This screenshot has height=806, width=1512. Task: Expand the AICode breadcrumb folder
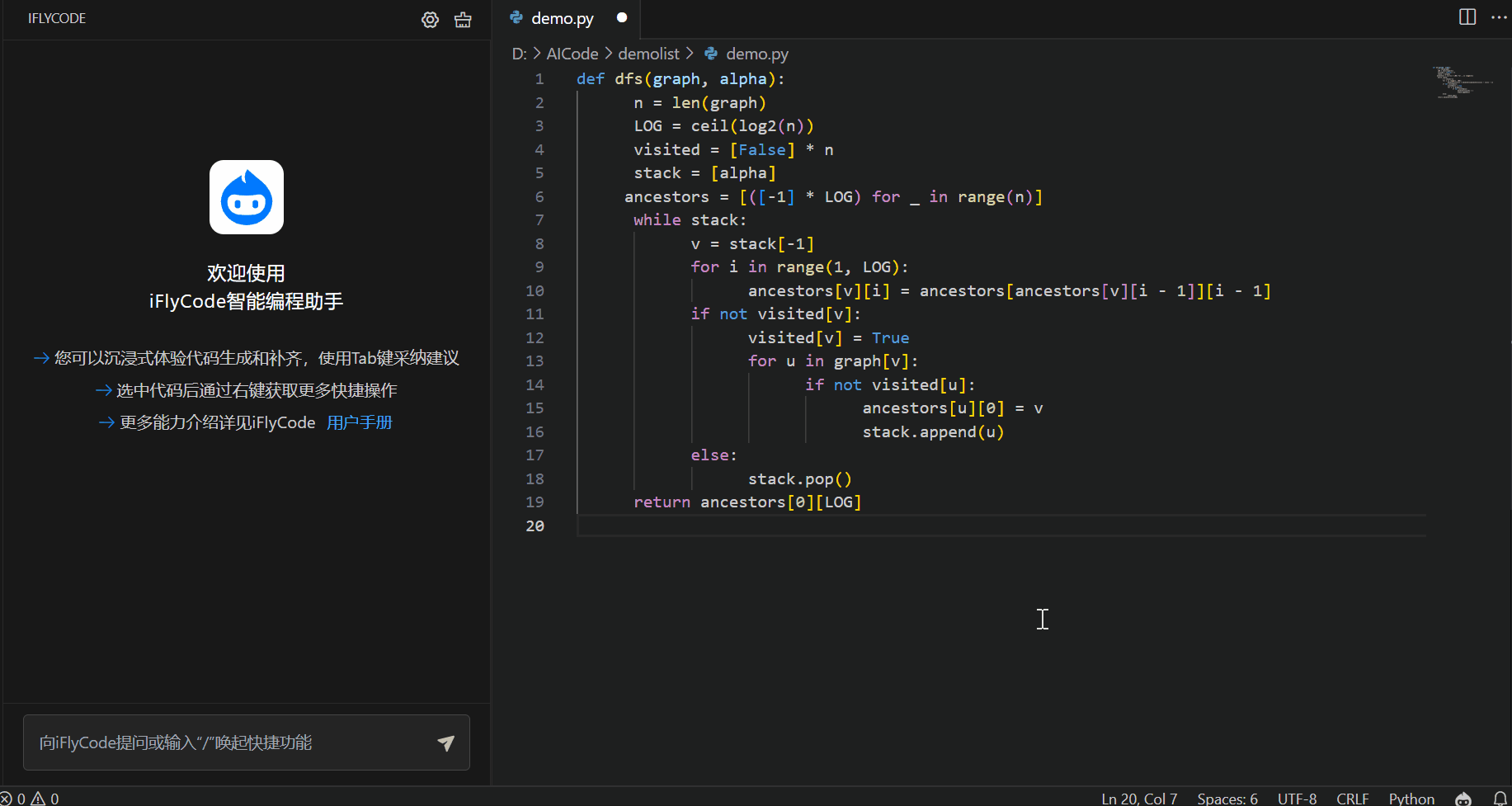572,54
